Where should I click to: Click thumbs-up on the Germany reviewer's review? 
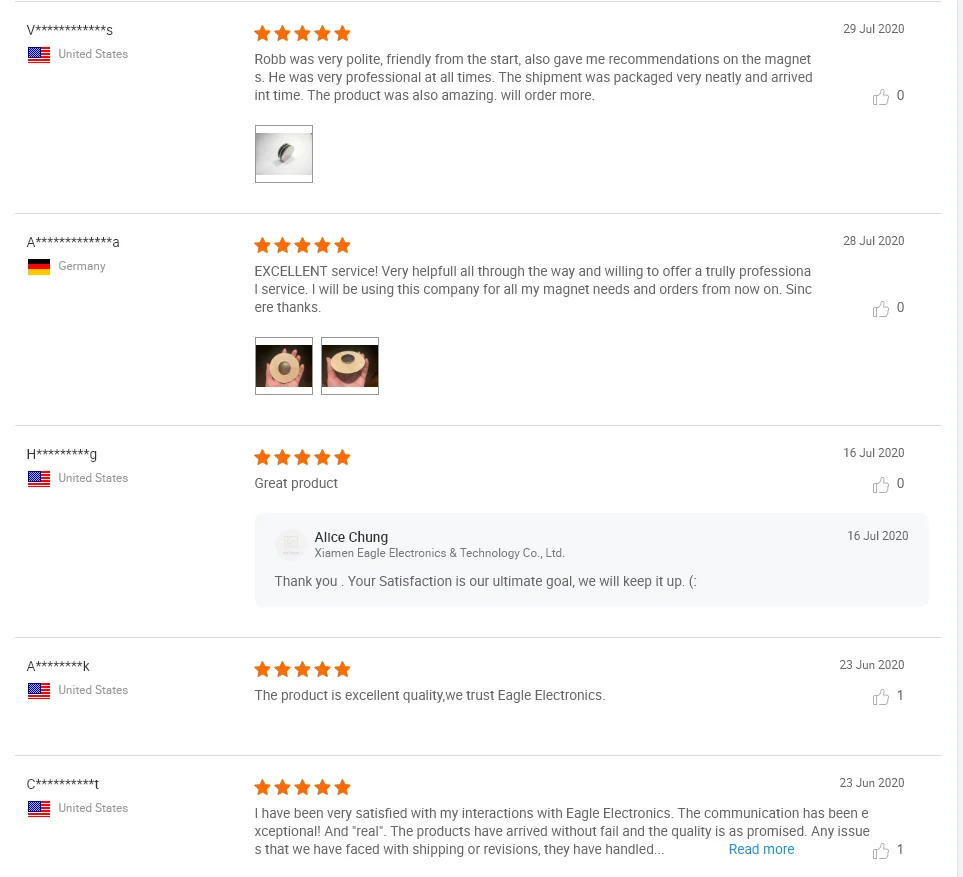coord(881,309)
